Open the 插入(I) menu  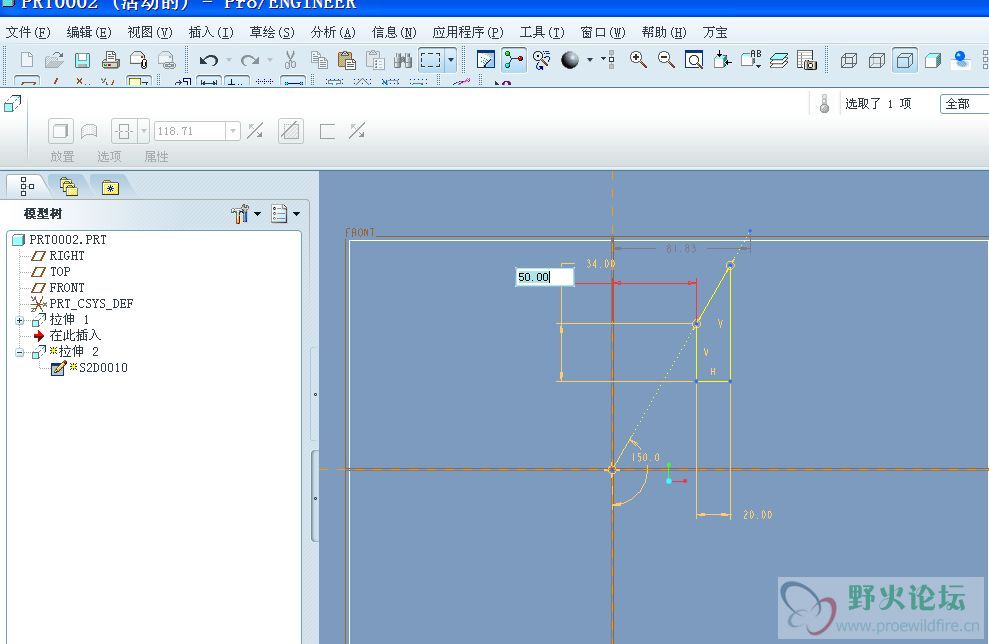click(211, 32)
